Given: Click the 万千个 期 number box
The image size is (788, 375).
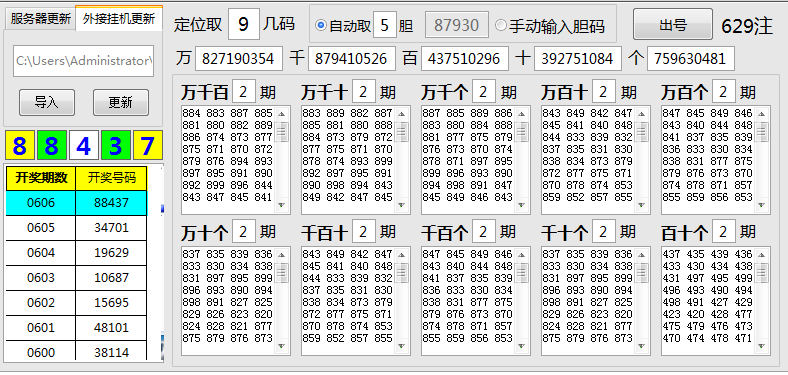Looking at the screenshot, I should point(484,92).
